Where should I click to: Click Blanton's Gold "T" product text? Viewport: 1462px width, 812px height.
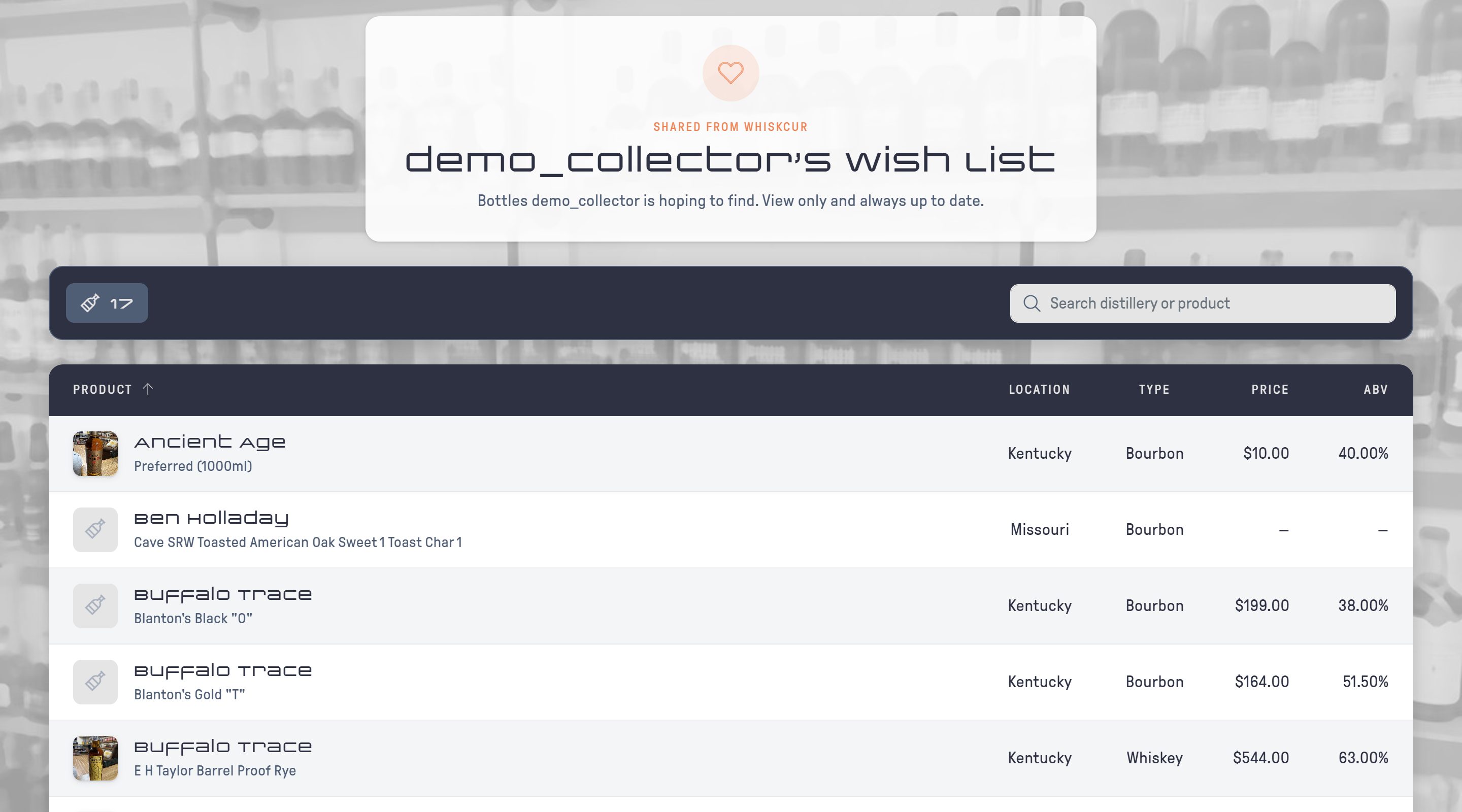coord(189,694)
